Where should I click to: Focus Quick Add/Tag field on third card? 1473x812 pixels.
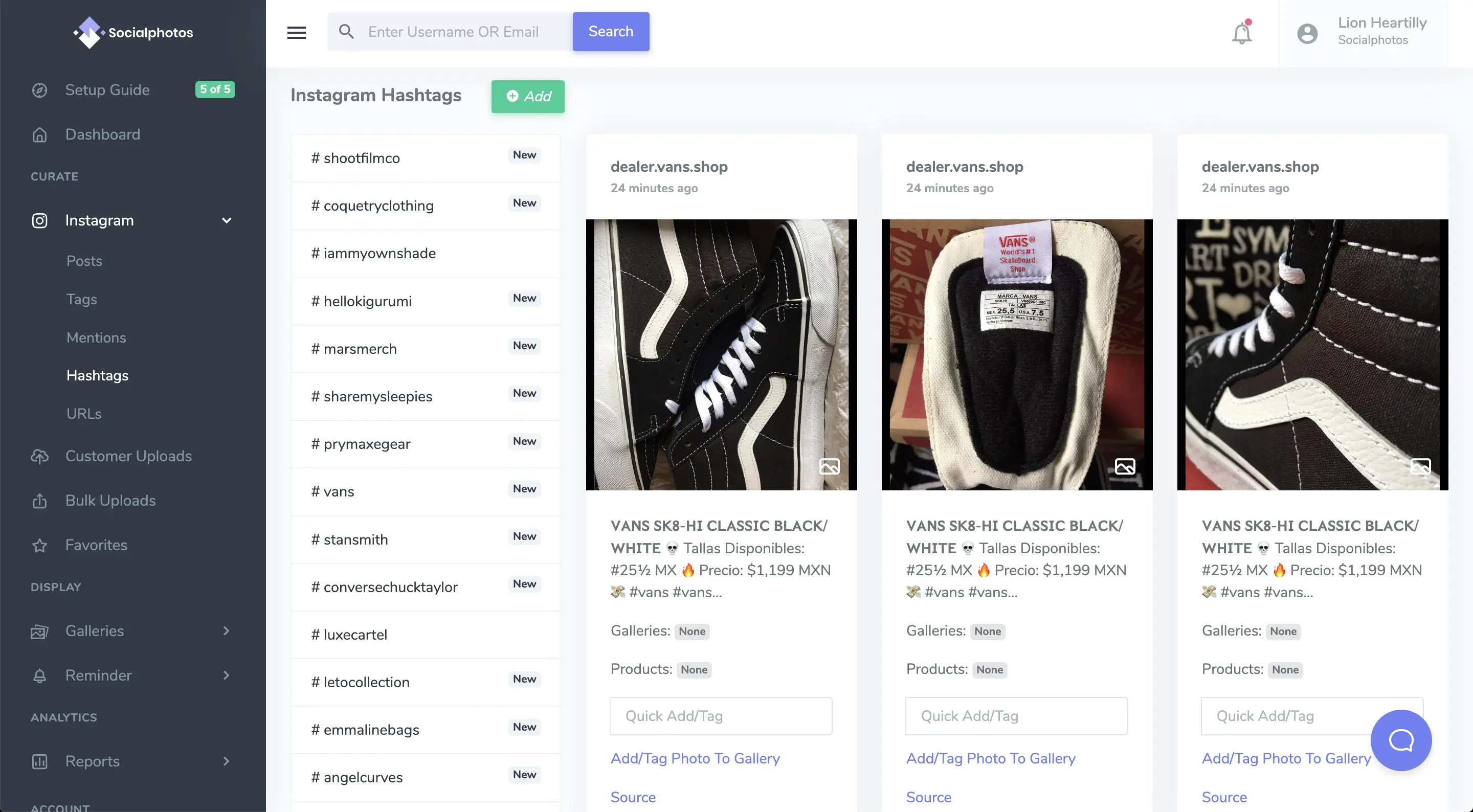tap(1312, 716)
